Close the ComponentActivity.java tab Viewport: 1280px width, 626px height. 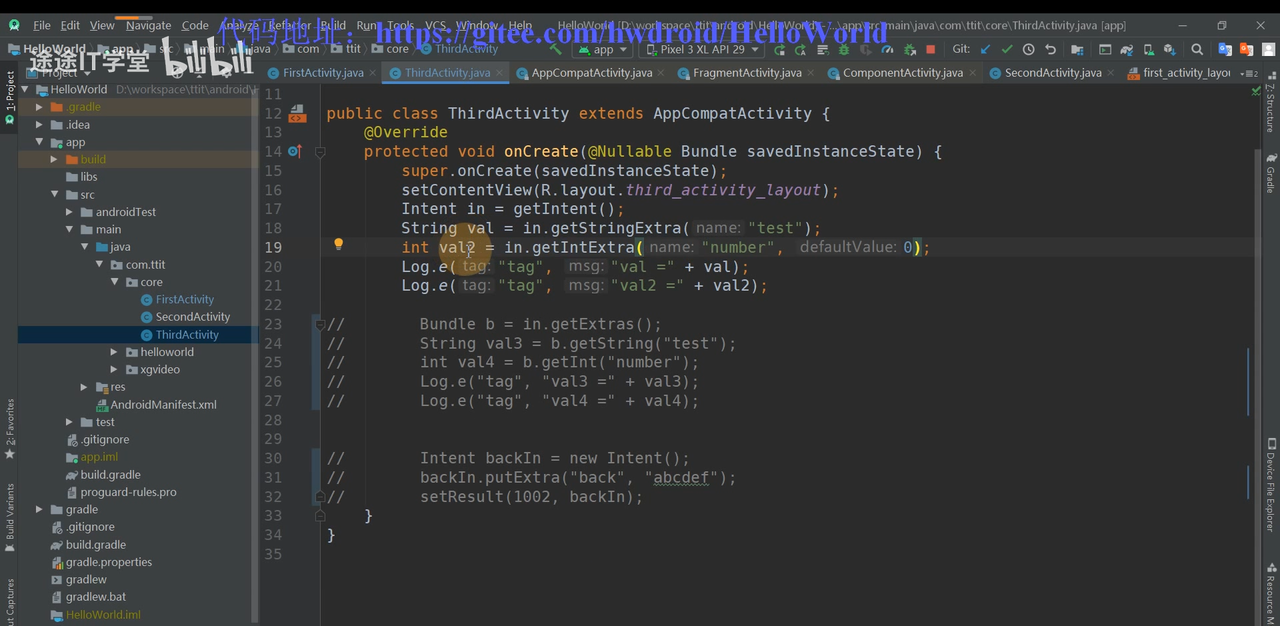coord(972,73)
